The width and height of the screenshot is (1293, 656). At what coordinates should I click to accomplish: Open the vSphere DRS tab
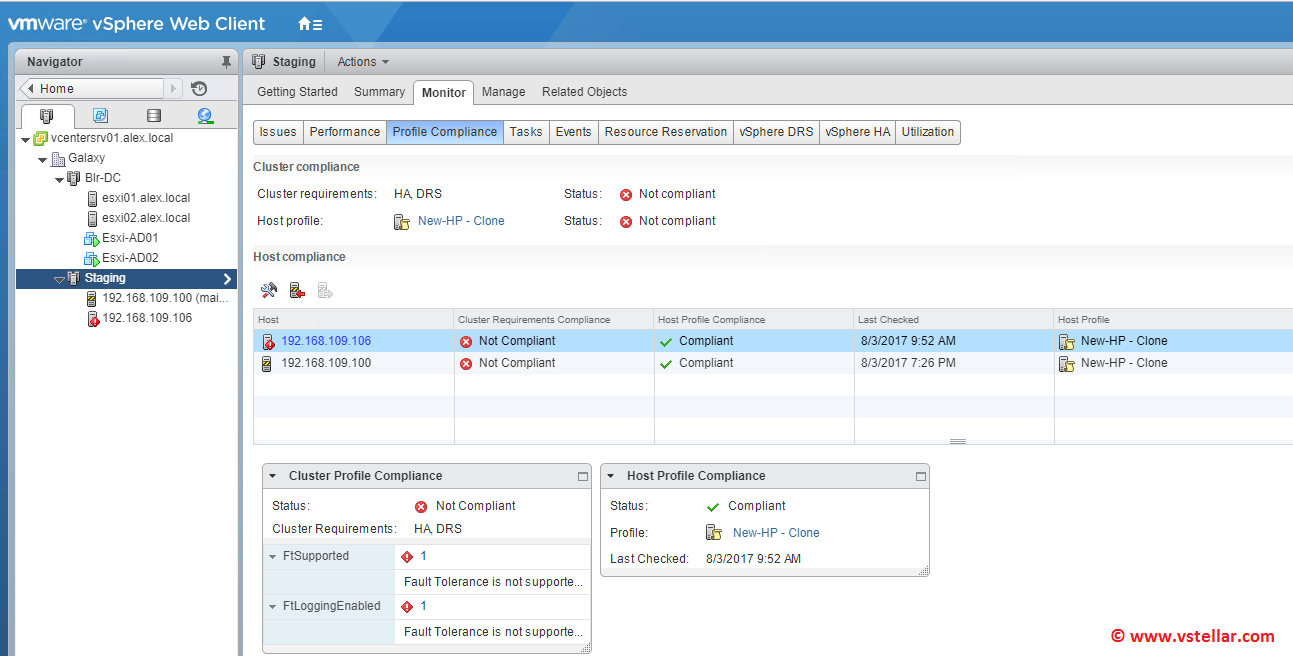click(776, 132)
